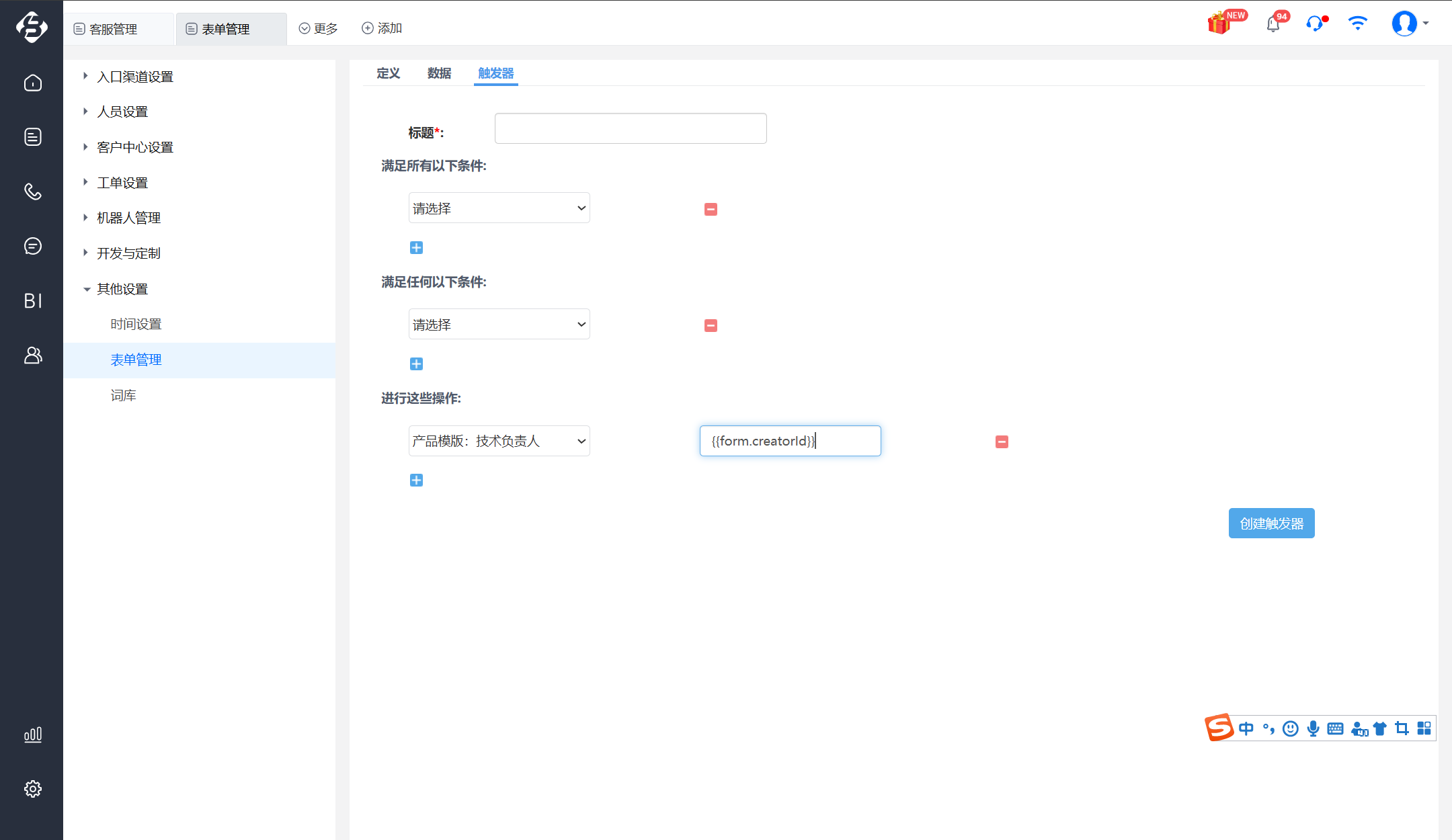The height and width of the screenshot is (840, 1452).
Task: Remove the 技术负责人 action row with minus icon
Action: click(1002, 442)
